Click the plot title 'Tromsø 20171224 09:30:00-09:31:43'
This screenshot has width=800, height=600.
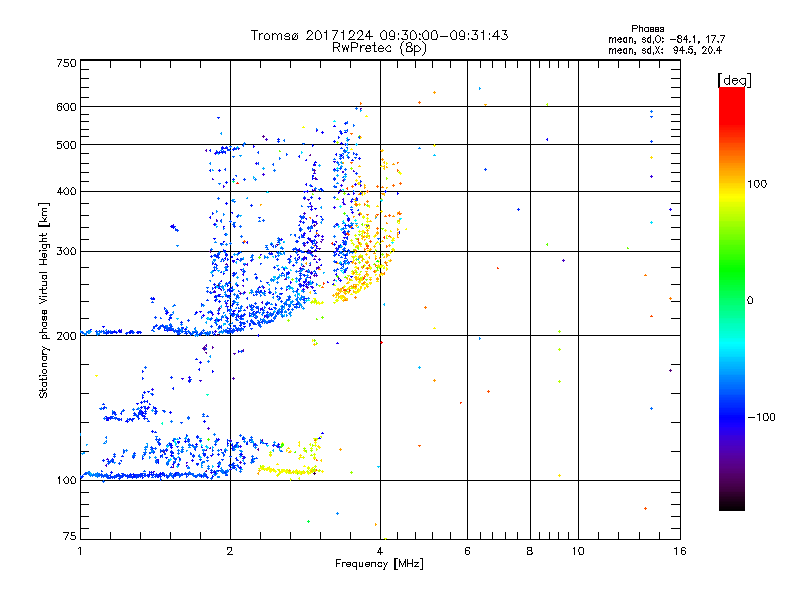[x=379, y=35]
